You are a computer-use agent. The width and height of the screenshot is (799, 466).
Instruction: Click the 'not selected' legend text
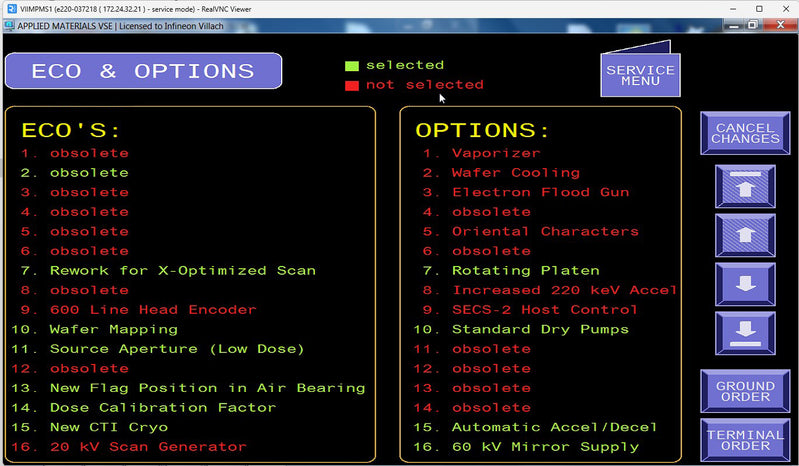tap(424, 85)
